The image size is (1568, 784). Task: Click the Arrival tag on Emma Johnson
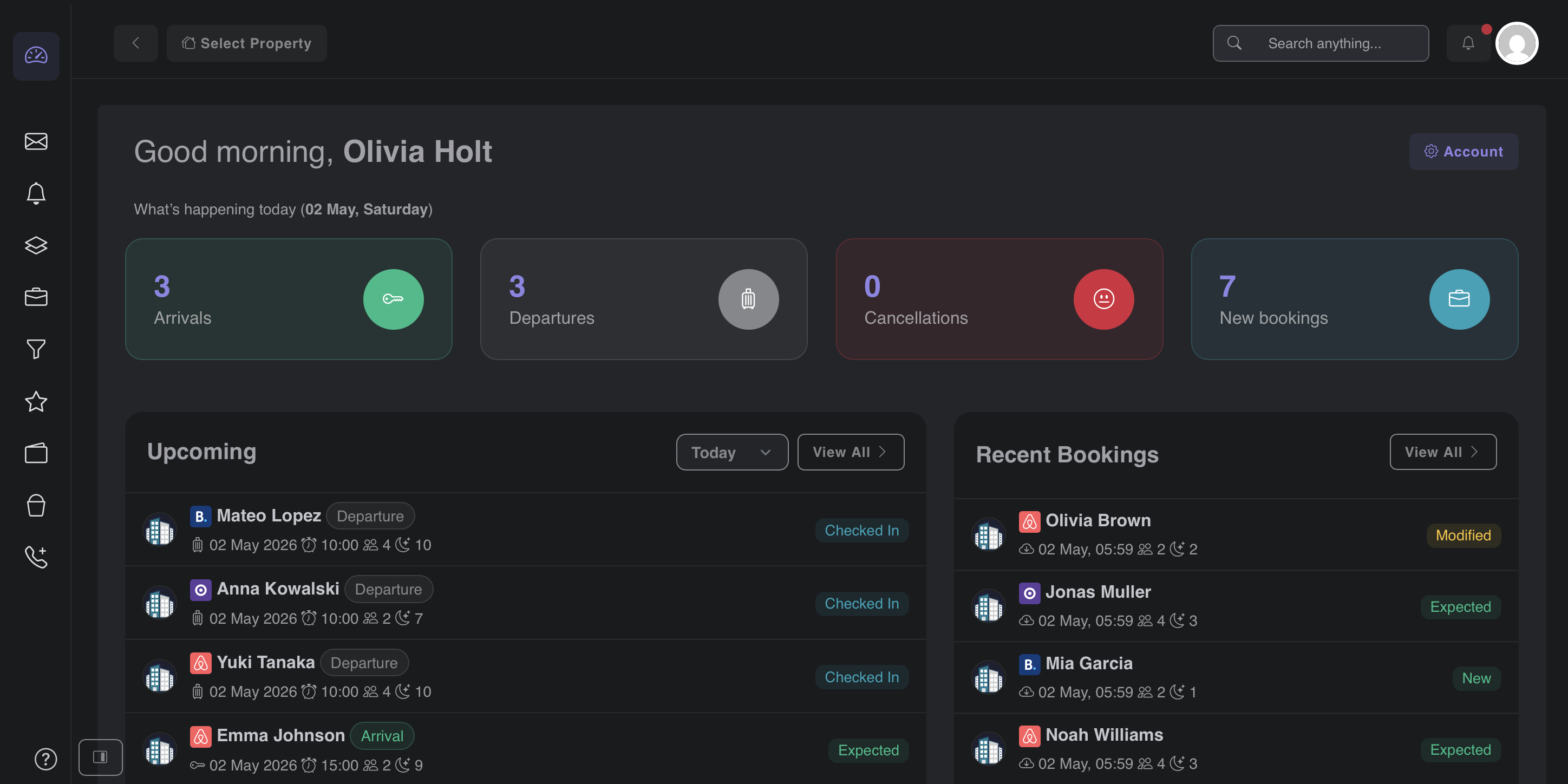(x=382, y=736)
